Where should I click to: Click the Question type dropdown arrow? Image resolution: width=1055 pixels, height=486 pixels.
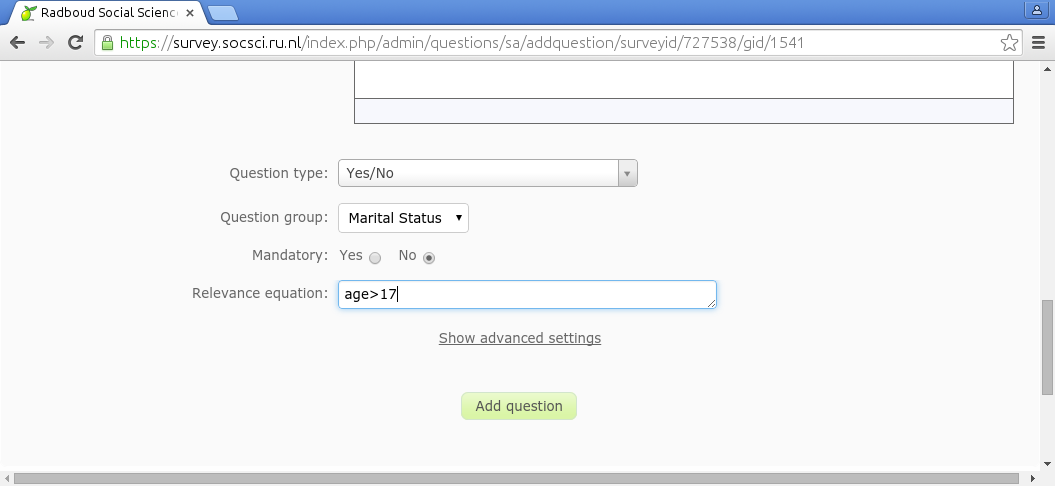[x=627, y=173]
